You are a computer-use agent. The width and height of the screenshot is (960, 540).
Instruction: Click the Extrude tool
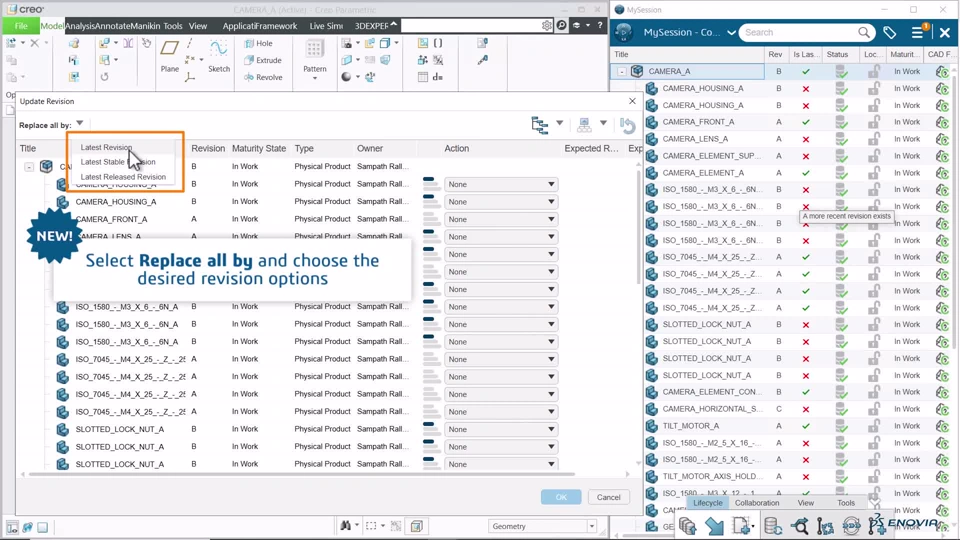tap(263, 60)
